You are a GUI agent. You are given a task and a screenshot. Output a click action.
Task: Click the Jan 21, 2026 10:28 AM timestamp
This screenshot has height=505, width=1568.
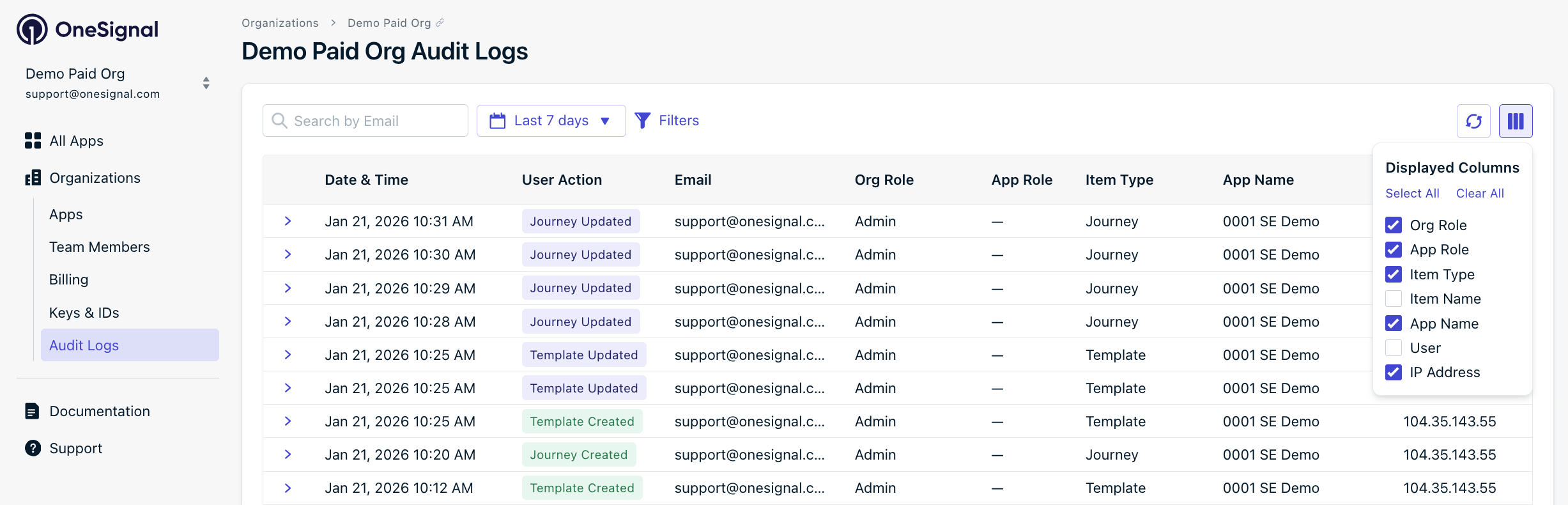click(400, 322)
